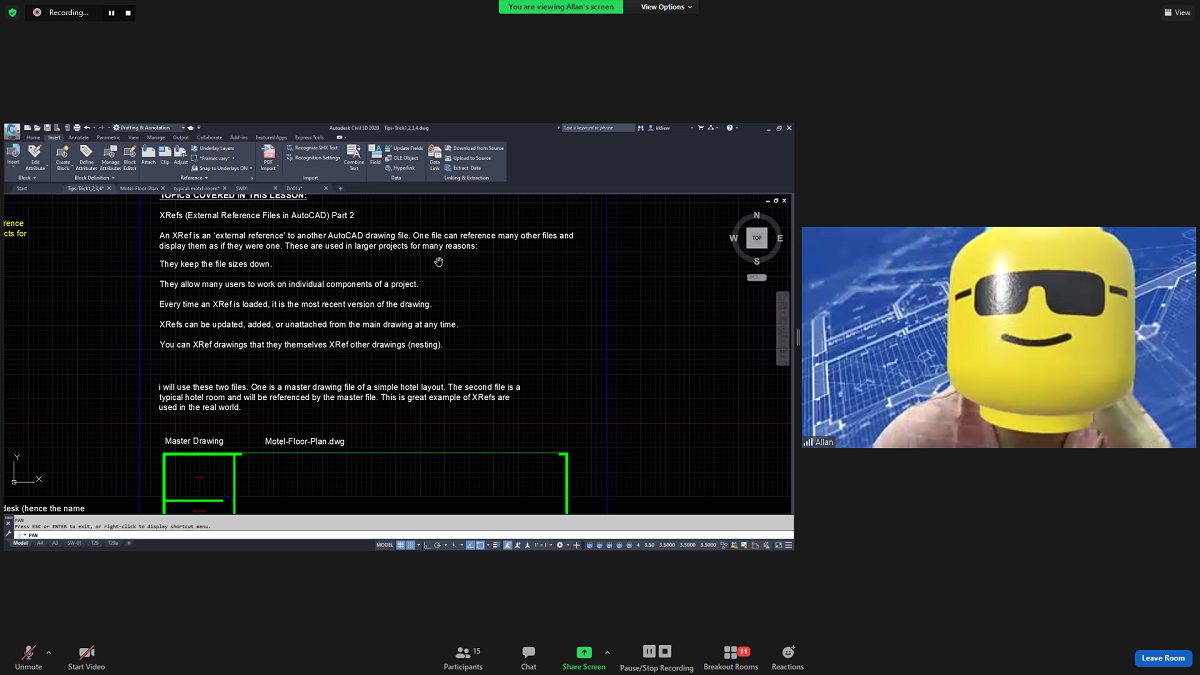Open Breakout Rooms
This screenshot has height=675, width=1200.
731,657
